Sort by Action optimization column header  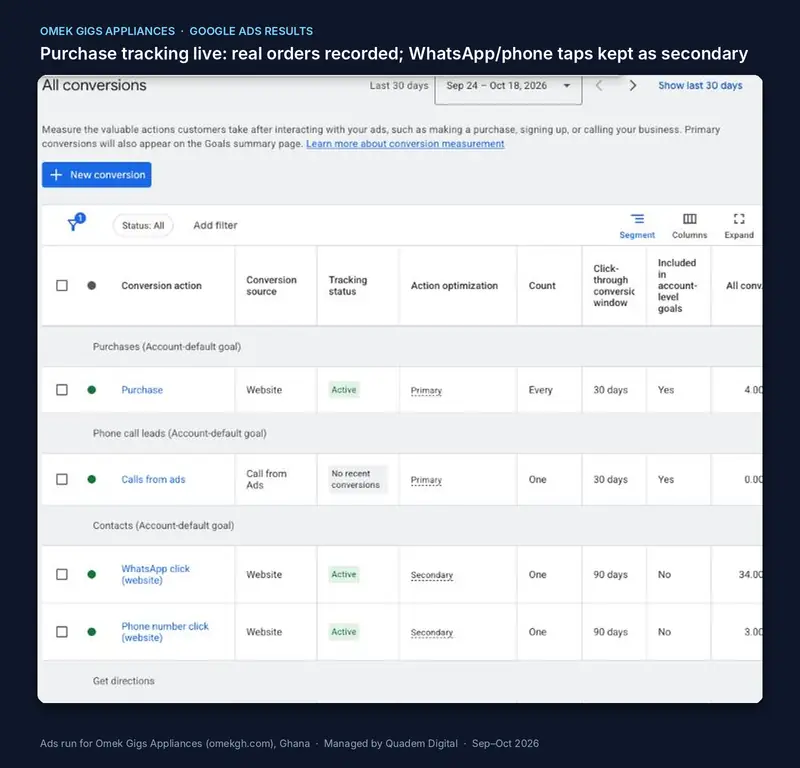click(454, 286)
